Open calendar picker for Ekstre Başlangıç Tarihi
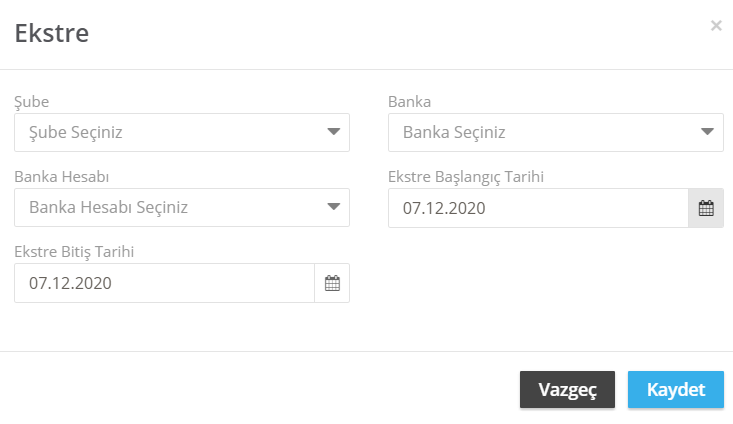This screenshot has height=424, width=733. coord(706,208)
